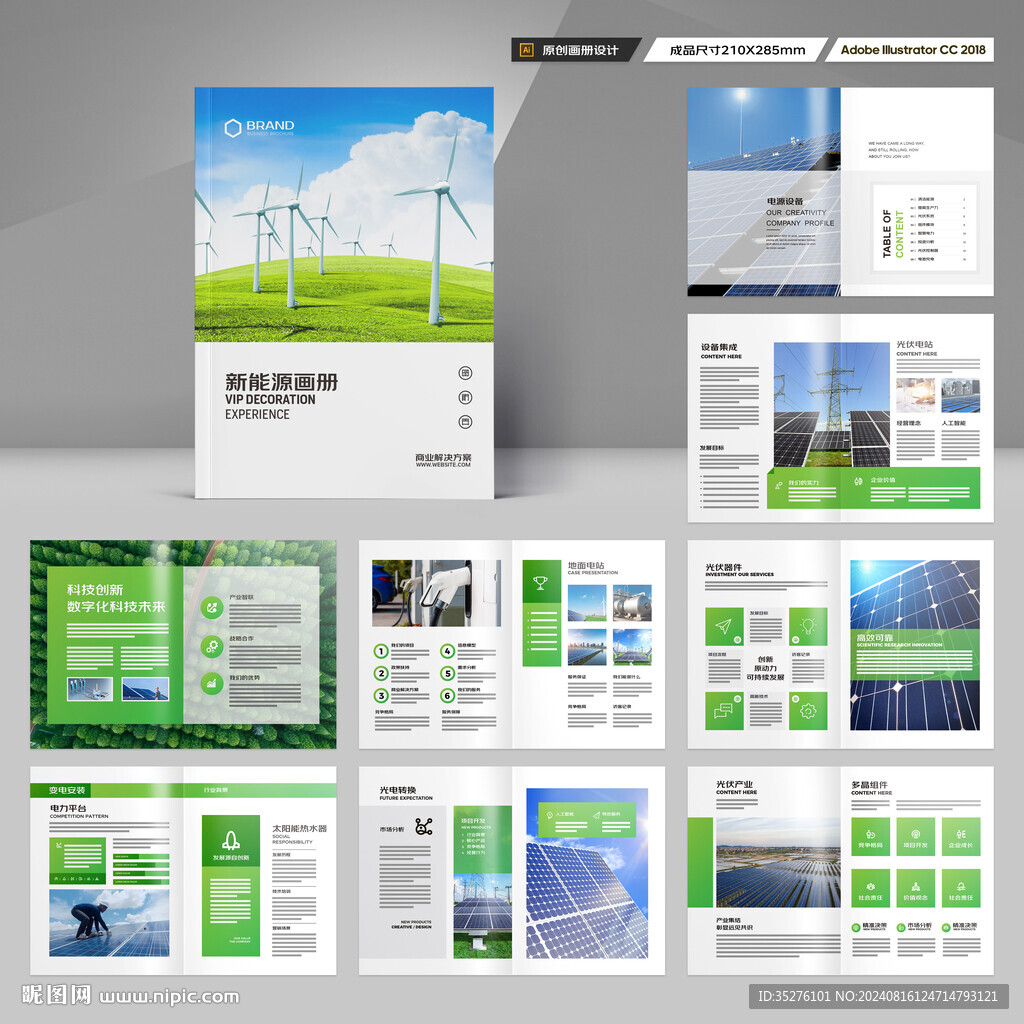The image size is (1024, 1024).
Task: Click the 设备集成 heading
Action: 719,347
